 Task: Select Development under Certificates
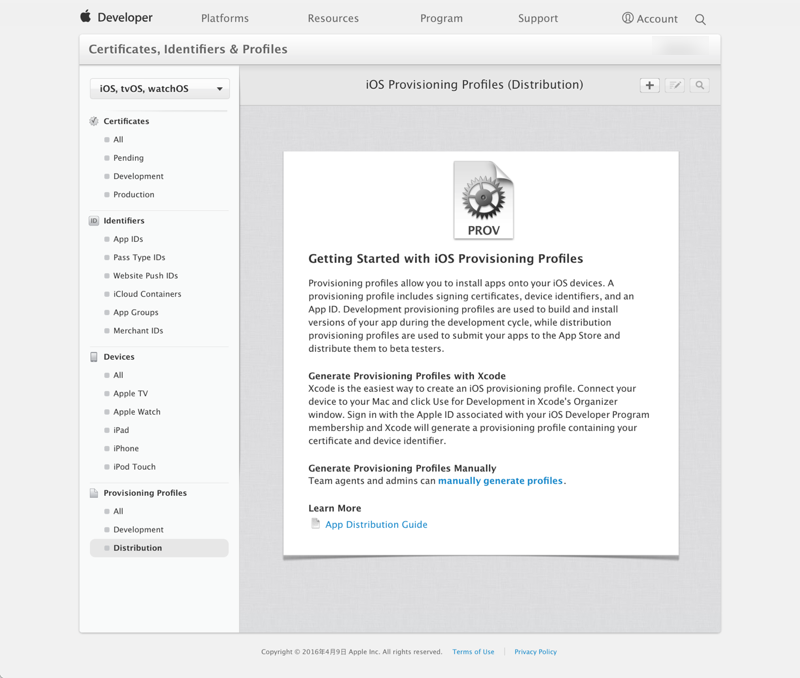138,176
